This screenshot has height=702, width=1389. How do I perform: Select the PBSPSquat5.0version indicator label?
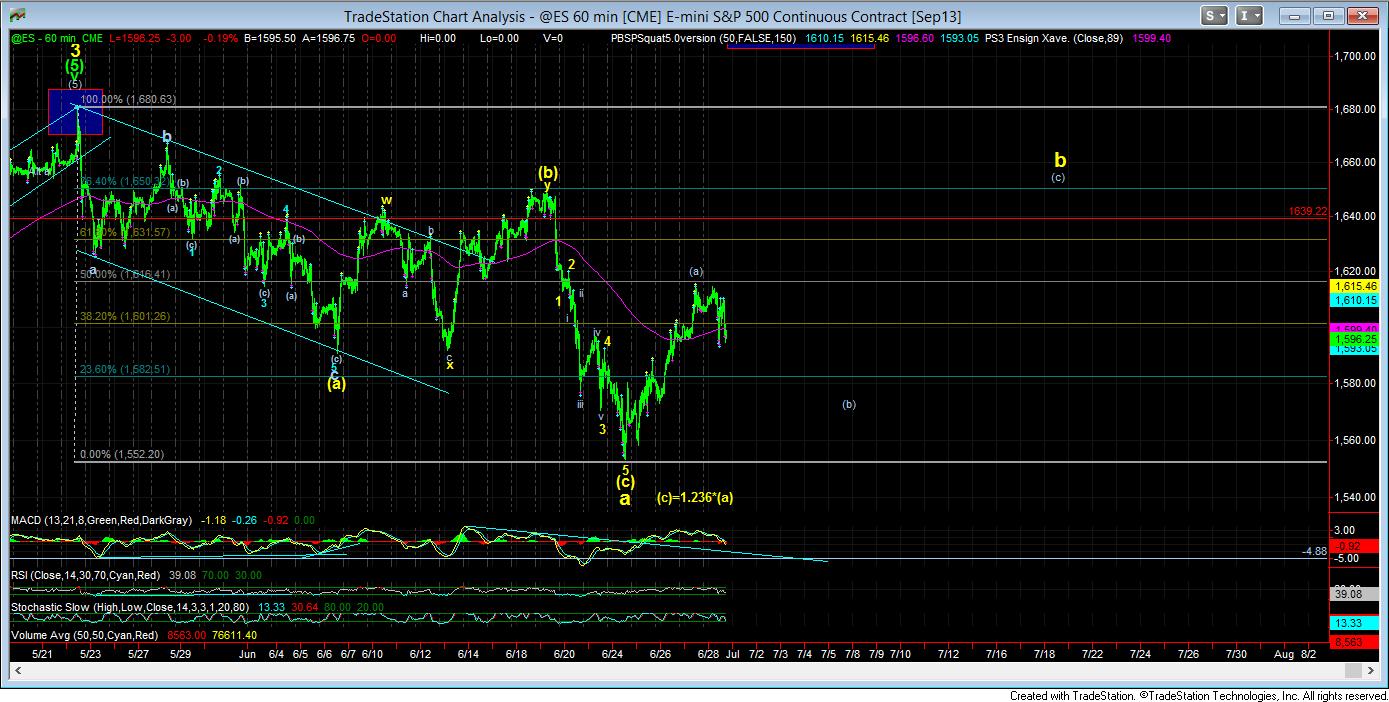(x=701, y=38)
